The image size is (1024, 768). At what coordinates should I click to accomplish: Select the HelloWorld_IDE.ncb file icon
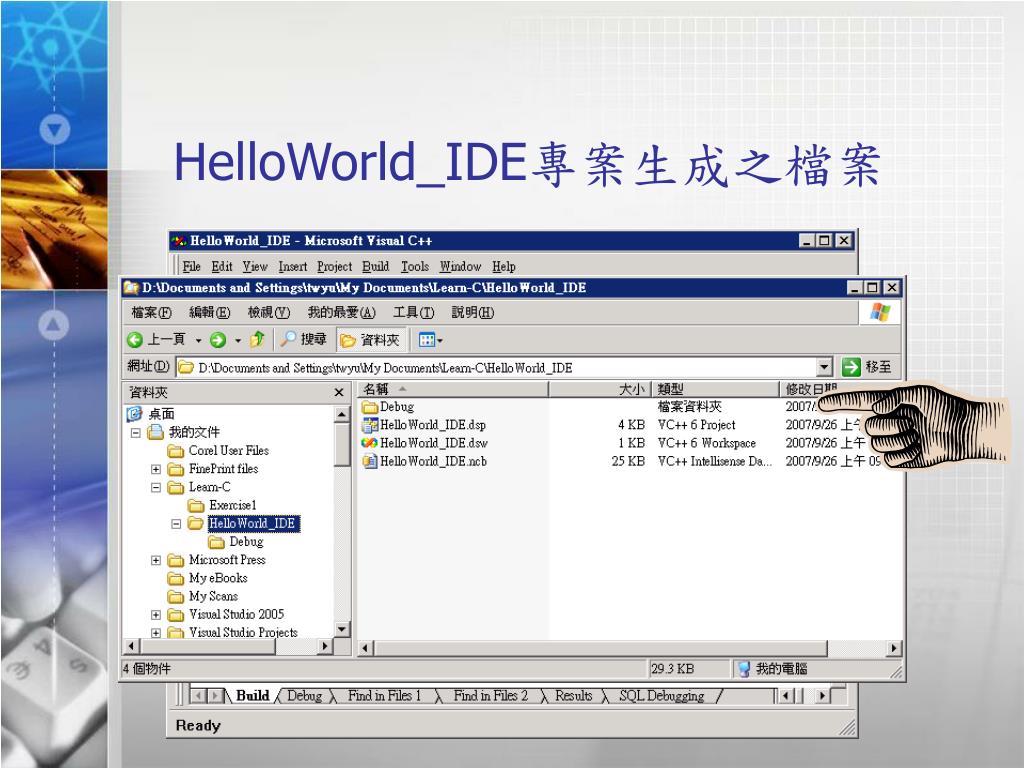tap(370, 462)
